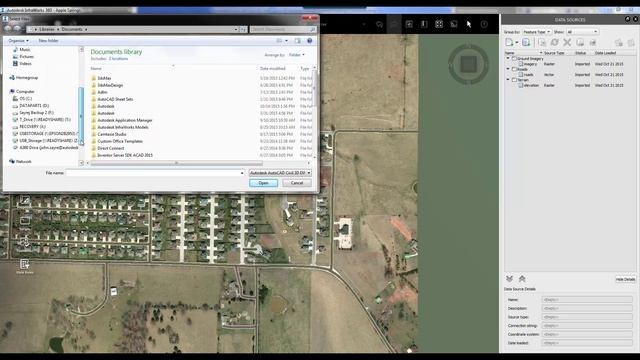This screenshot has width=640, height=360.
Task: Click the collapse-all double chevron down icon
Action: point(509,279)
